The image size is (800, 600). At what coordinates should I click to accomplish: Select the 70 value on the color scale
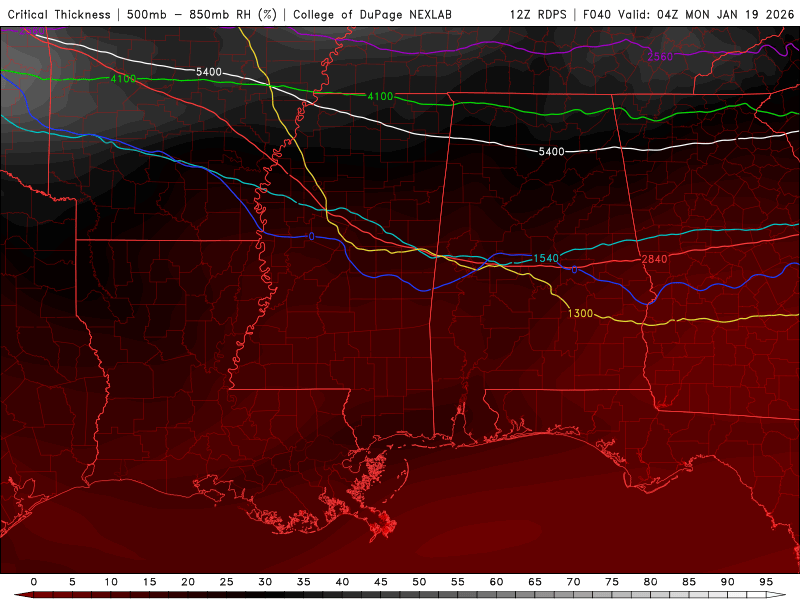pos(573,582)
